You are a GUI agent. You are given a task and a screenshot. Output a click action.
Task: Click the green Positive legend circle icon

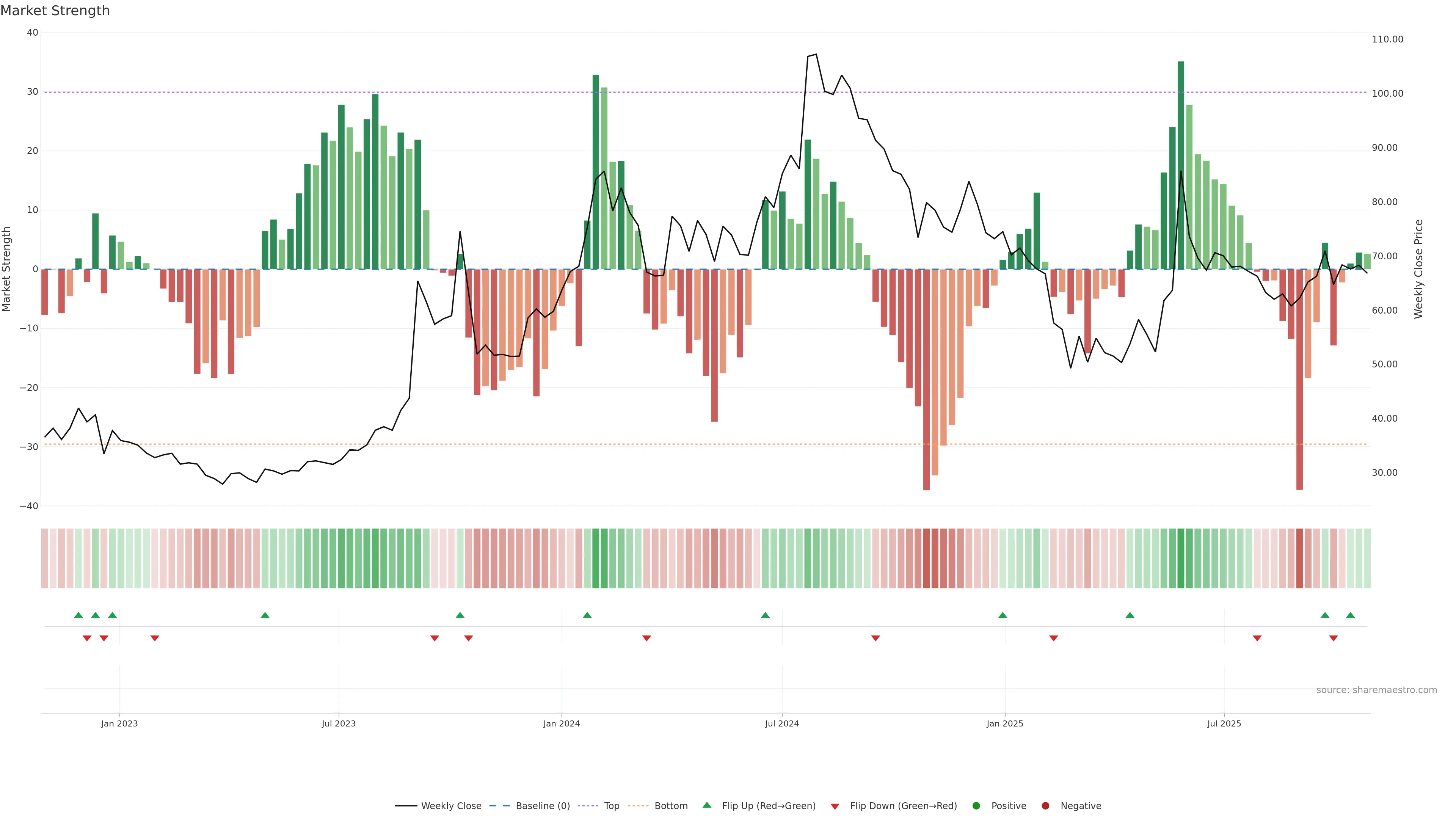[976, 806]
